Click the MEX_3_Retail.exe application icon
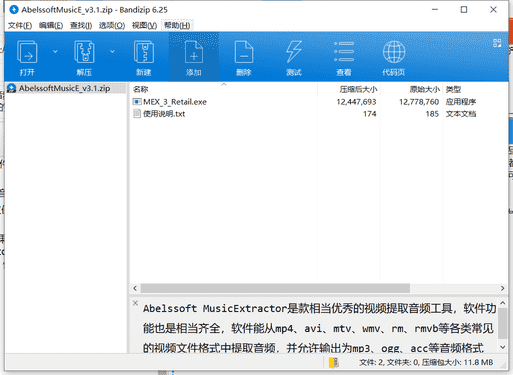This screenshot has width=513, height=375. point(137,102)
